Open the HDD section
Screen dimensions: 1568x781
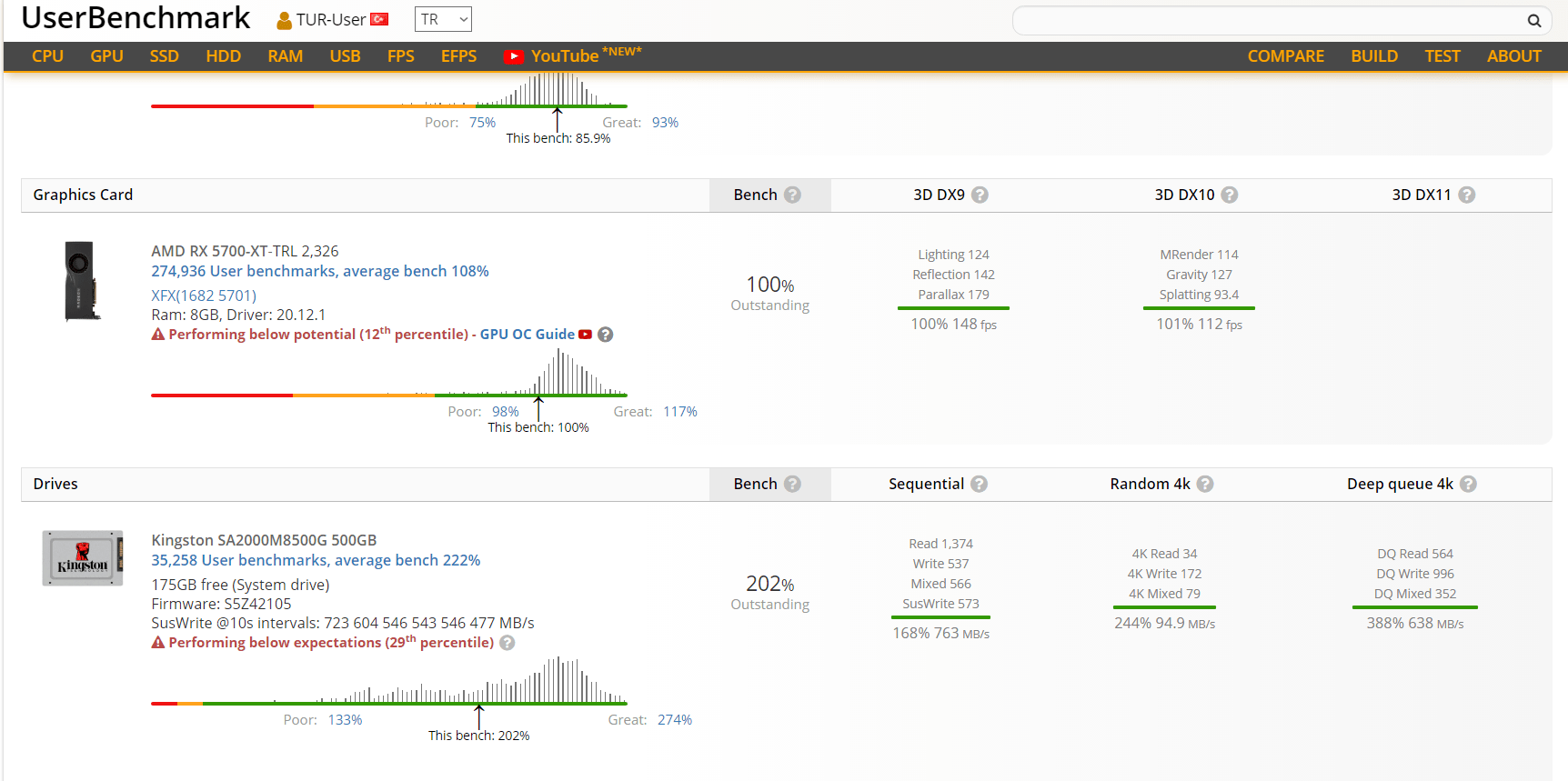[224, 56]
